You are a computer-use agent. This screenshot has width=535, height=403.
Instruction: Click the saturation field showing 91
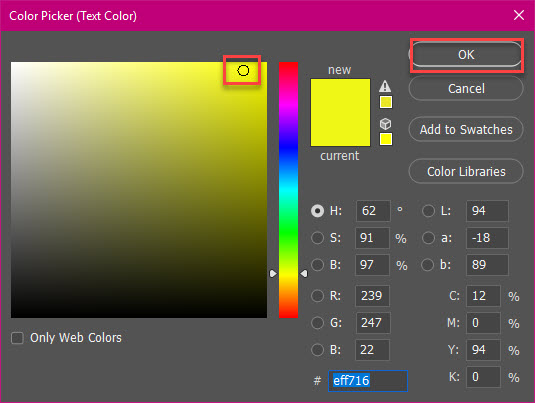tap(372, 238)
